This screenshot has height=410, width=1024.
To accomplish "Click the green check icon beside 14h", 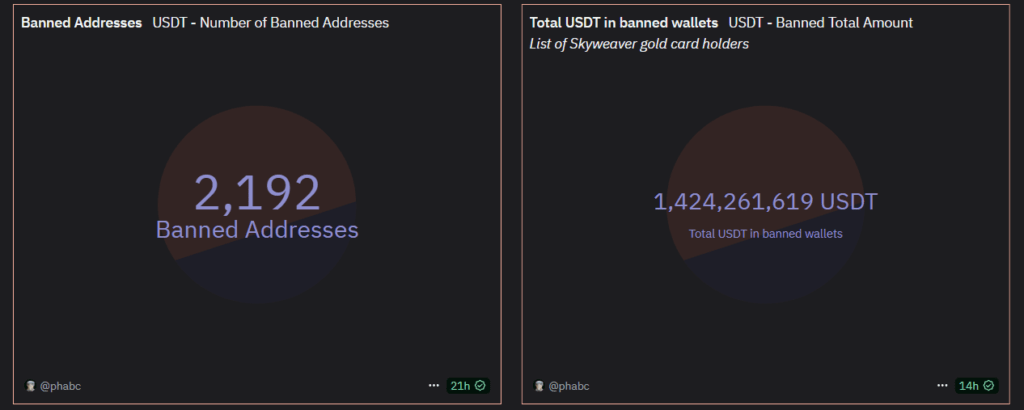I will pos(988,386).
